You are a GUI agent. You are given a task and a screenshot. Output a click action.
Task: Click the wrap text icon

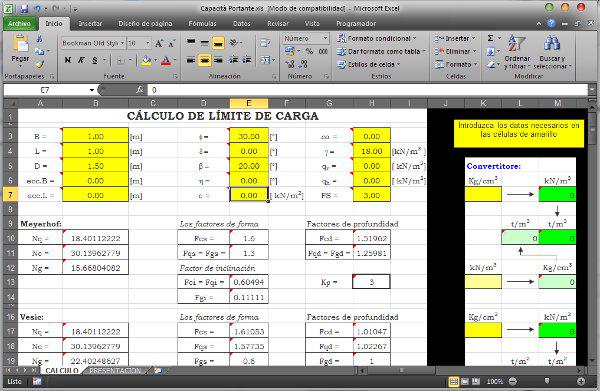point(264,43)
